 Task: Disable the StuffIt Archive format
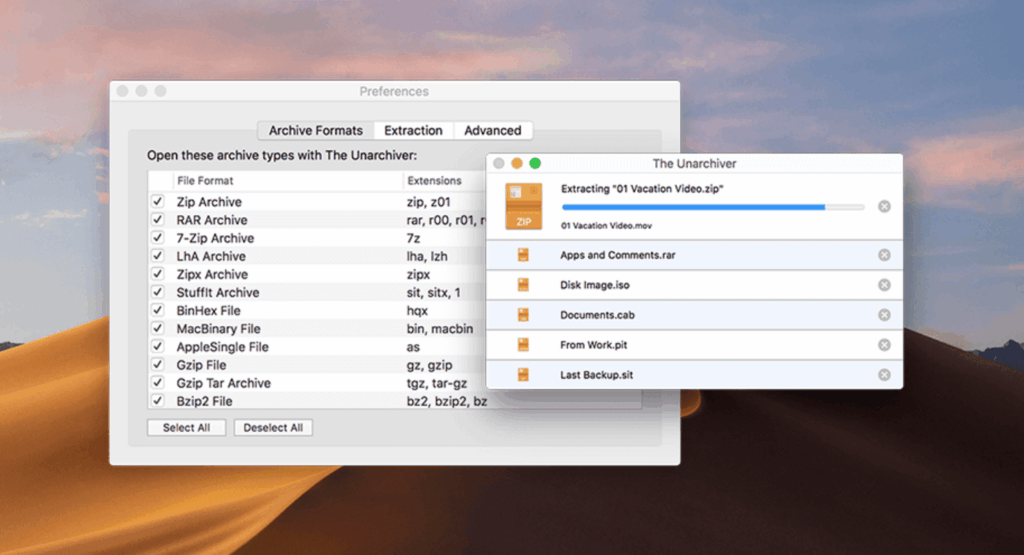157,292
